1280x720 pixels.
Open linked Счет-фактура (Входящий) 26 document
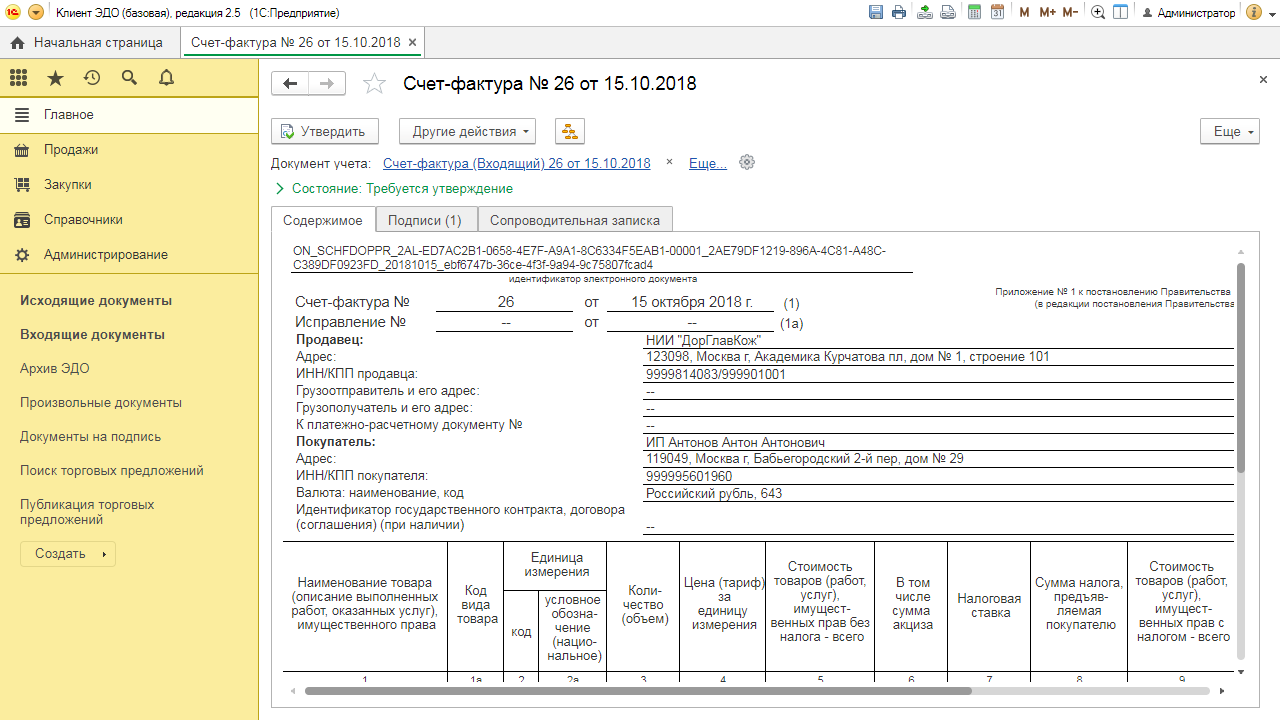click(x=516, y=163)
